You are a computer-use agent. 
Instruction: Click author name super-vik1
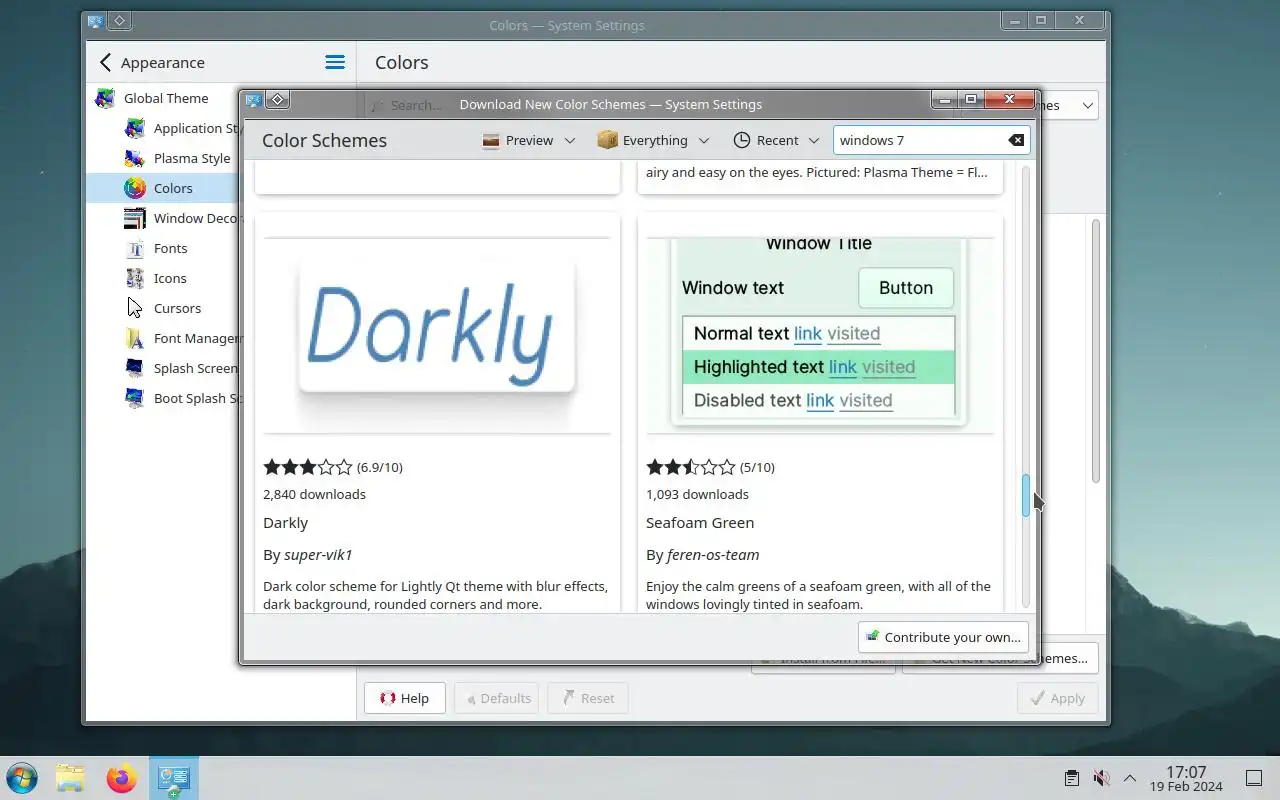(x=318, y=554)
